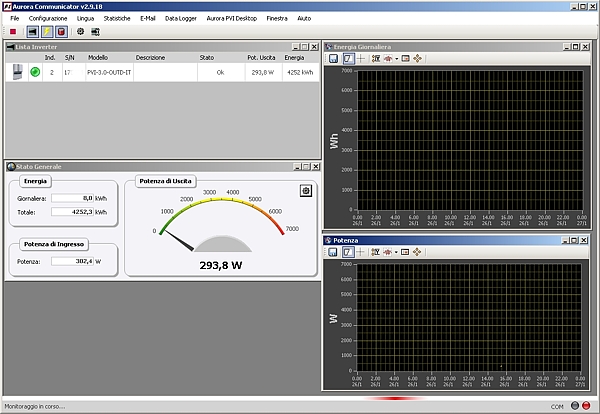Open the Aiuto menu
This screenshot has width=600, height=414.
tap(304, 18)
